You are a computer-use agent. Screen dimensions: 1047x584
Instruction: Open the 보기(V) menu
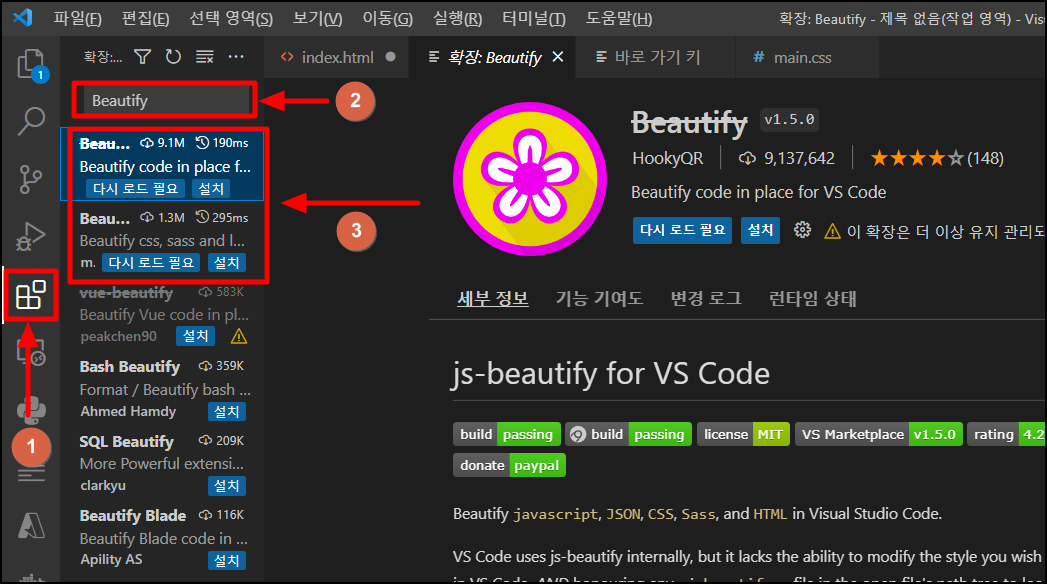pos(318,18)
